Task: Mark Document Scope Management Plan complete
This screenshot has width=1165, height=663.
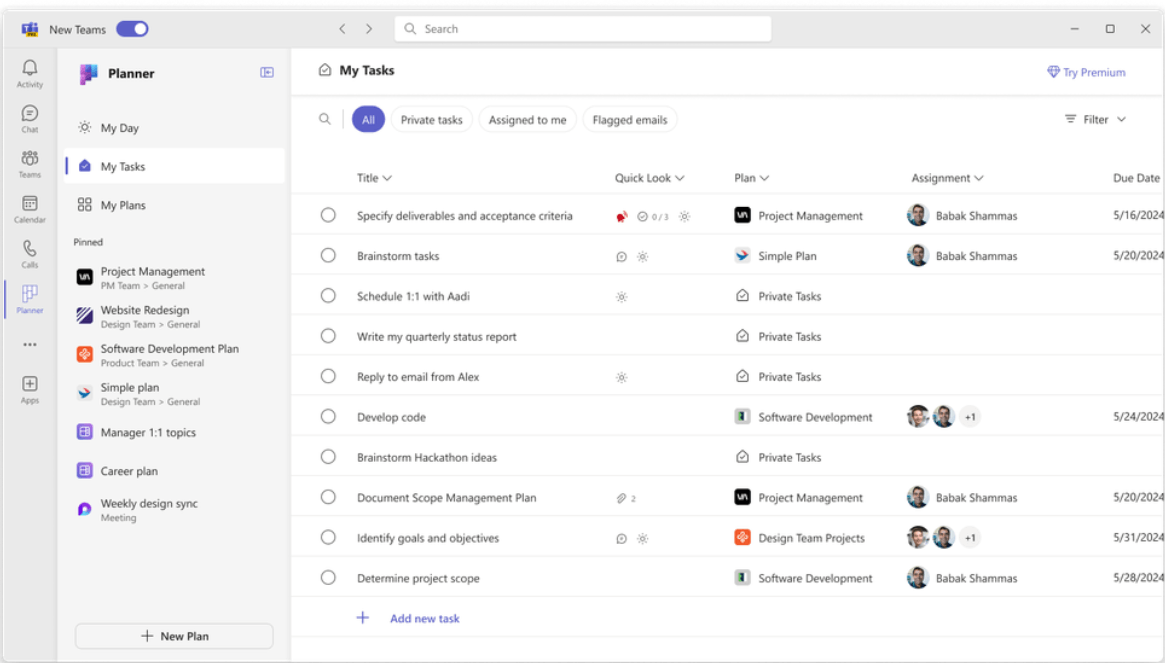Action: [328, 497]
